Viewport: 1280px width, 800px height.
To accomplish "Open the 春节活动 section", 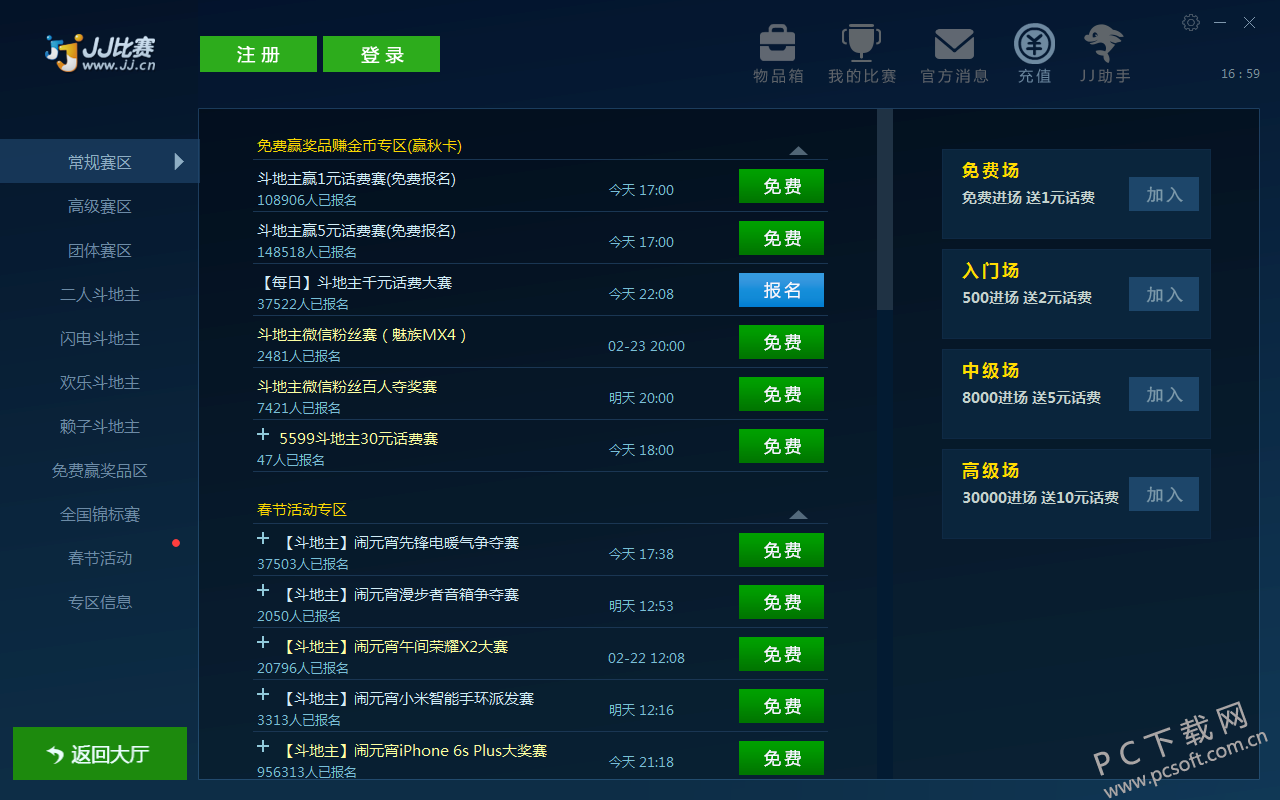I will [x=99, y=558].
